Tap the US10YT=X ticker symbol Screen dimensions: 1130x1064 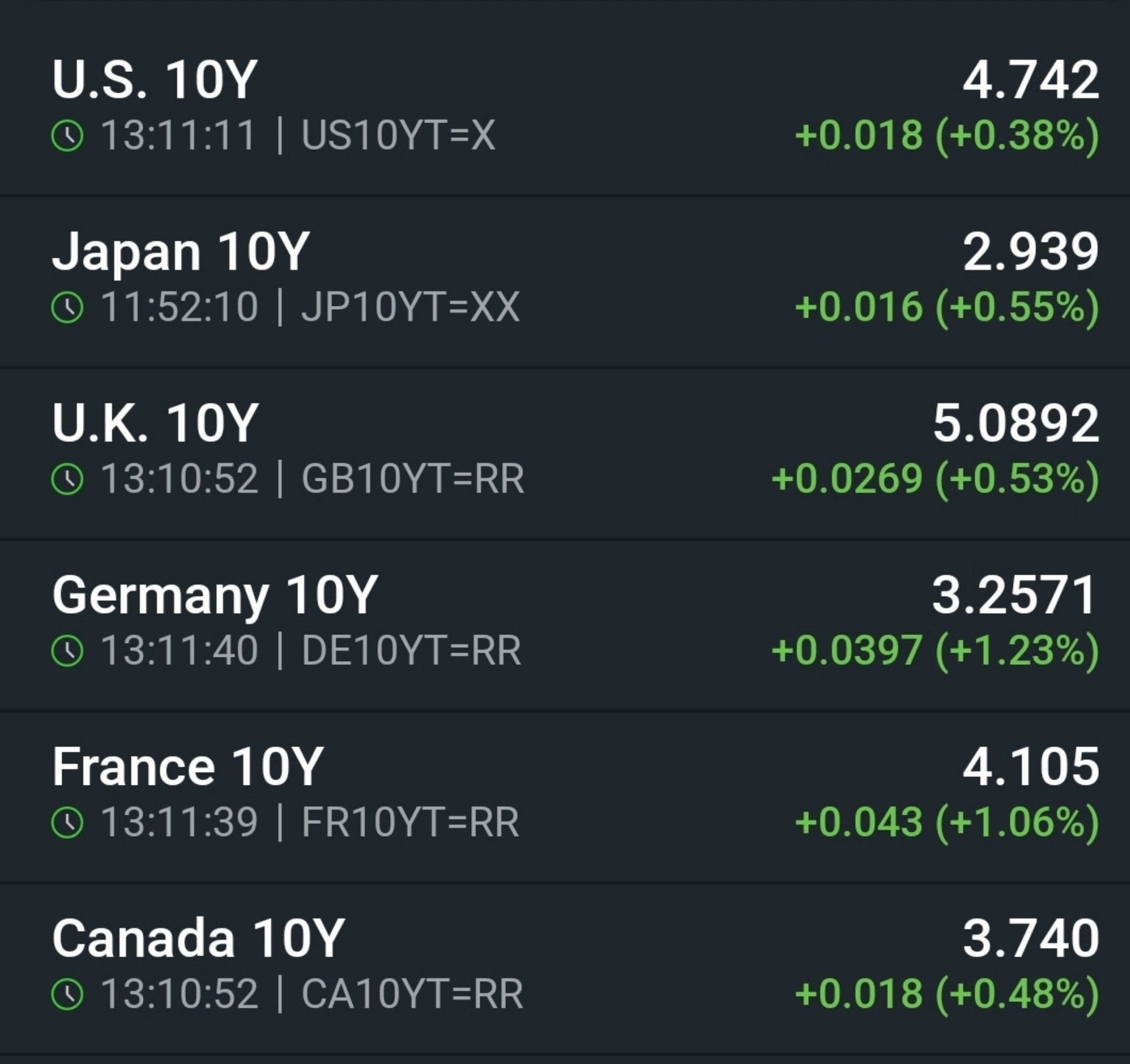point(398,135)
